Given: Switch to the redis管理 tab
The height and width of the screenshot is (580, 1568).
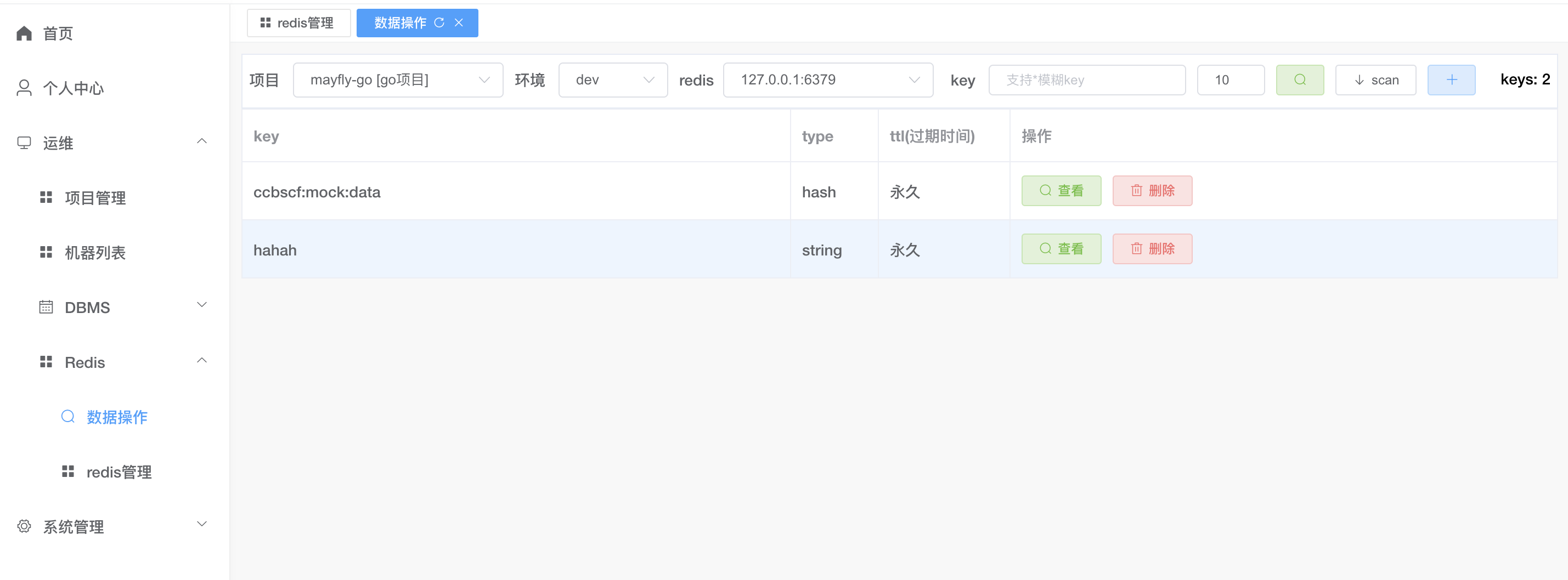Looking at the screenshot, I should pyautogui.click(x=298, y=22).
